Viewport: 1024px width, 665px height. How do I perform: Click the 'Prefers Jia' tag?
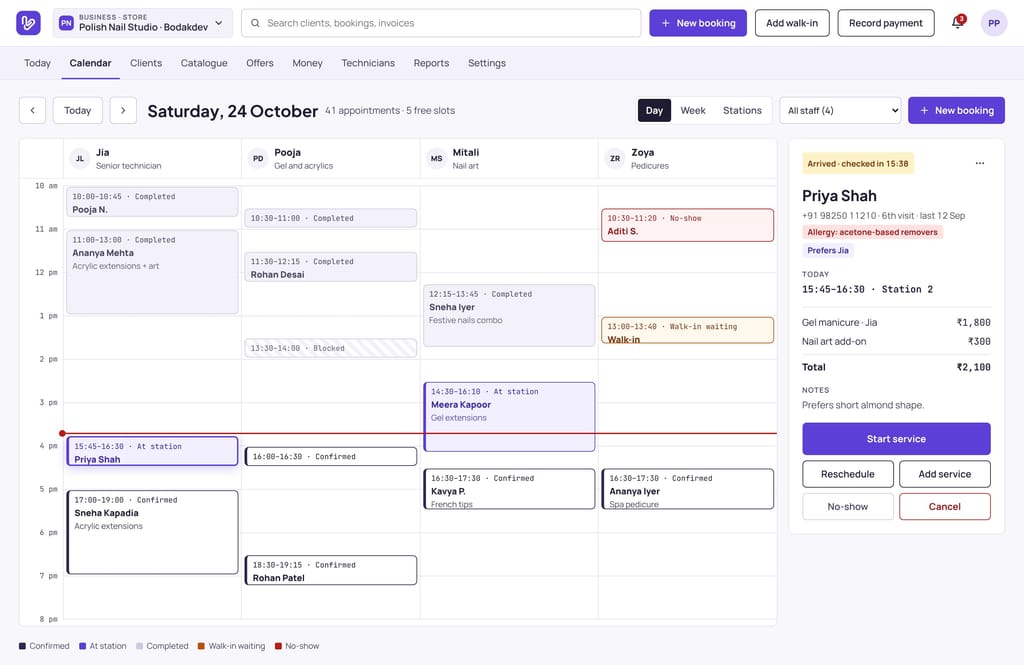[827, 250]
